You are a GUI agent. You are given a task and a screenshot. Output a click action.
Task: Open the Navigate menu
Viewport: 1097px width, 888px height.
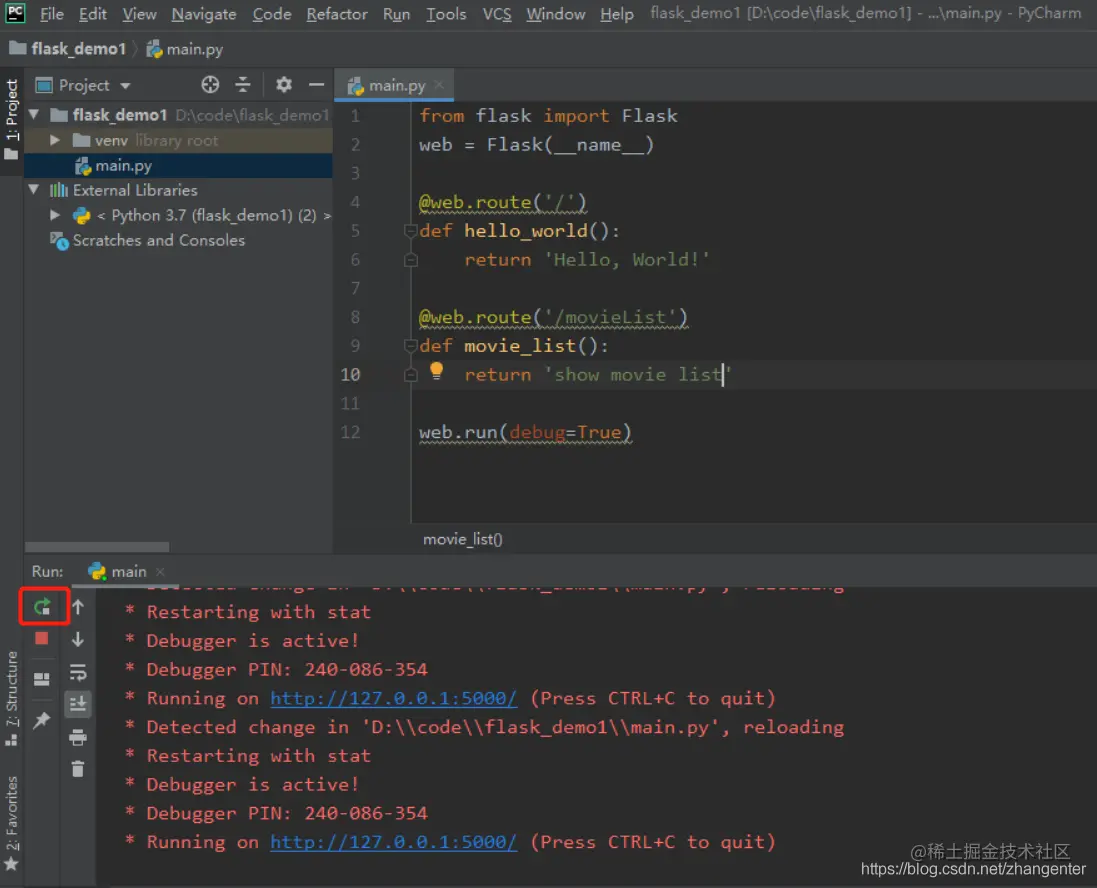point(204,14)
